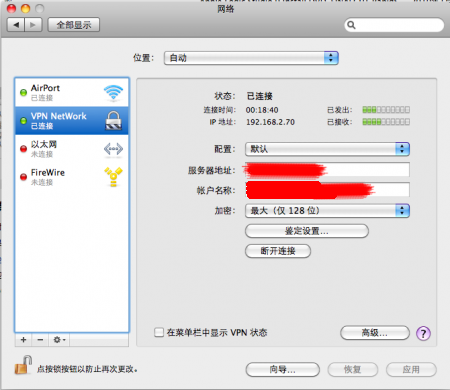Open the 配置 configuration dropdown showing 默认

click(x=327, y=149)
